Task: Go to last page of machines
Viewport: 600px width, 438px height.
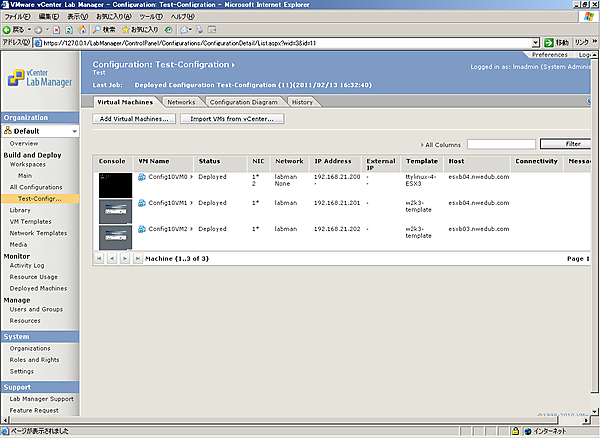Action: (137, 258)
